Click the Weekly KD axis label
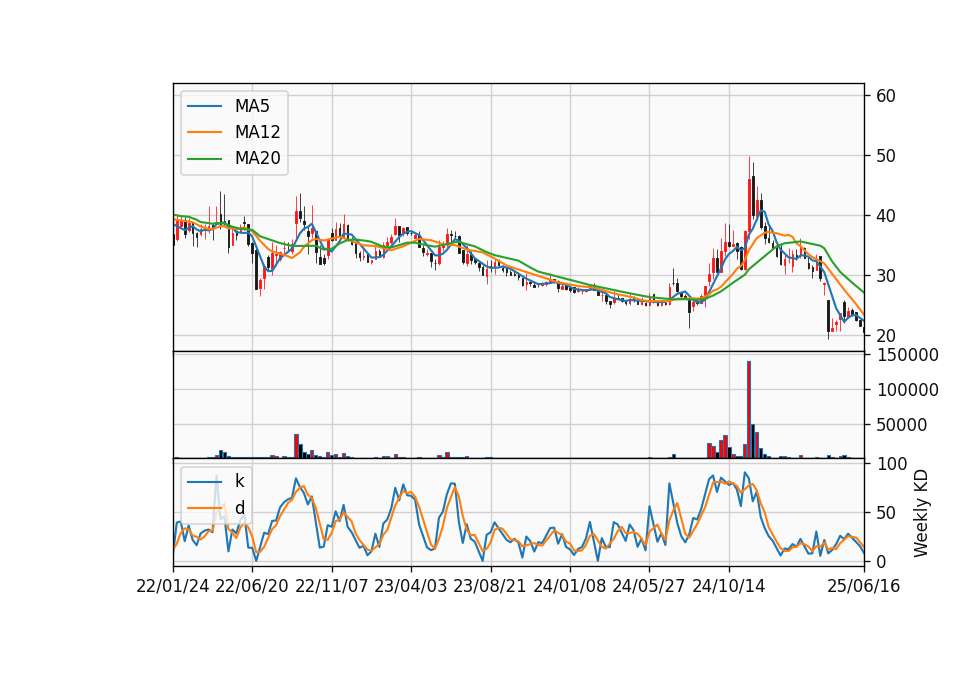The image size is (960, 690). tap(920, 513)
